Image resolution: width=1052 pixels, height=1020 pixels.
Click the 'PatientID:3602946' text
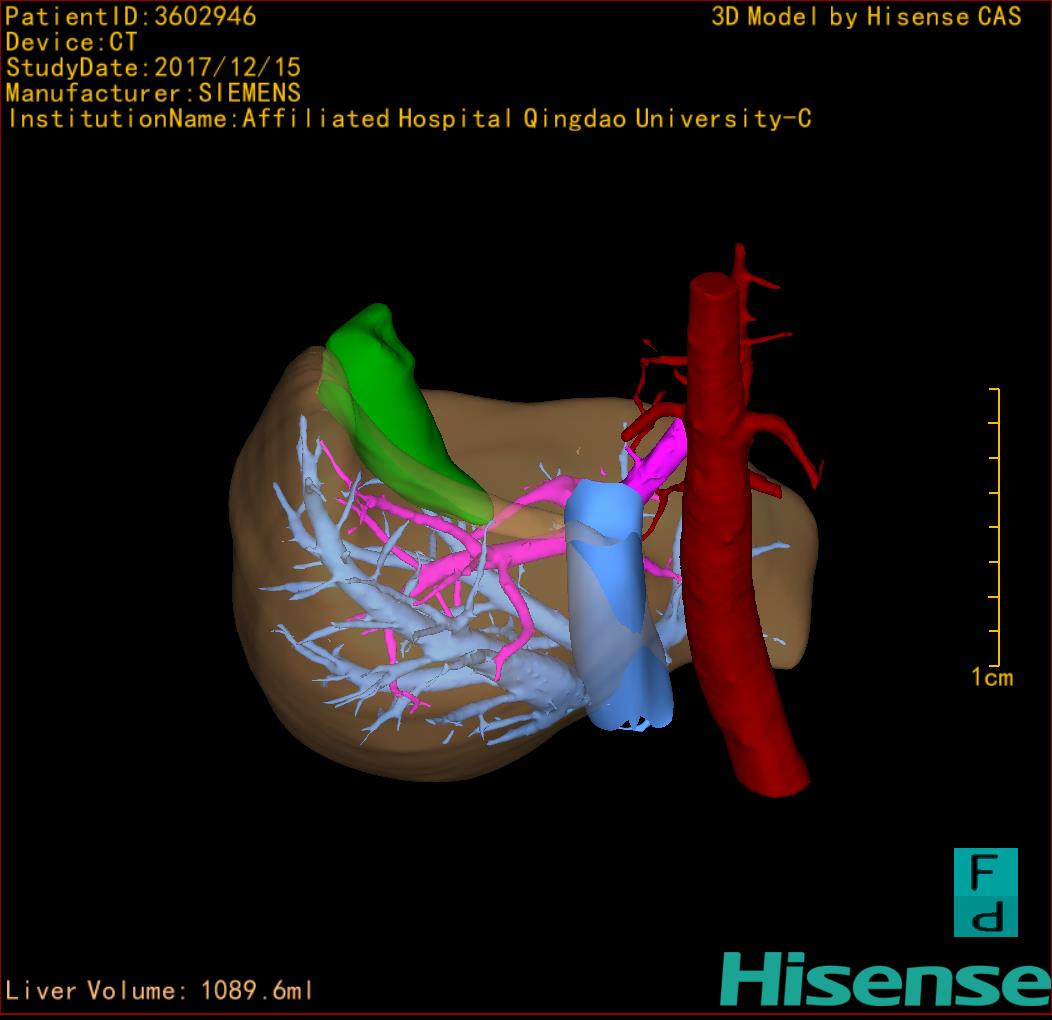pyautogui.click(x=131, y=16)
